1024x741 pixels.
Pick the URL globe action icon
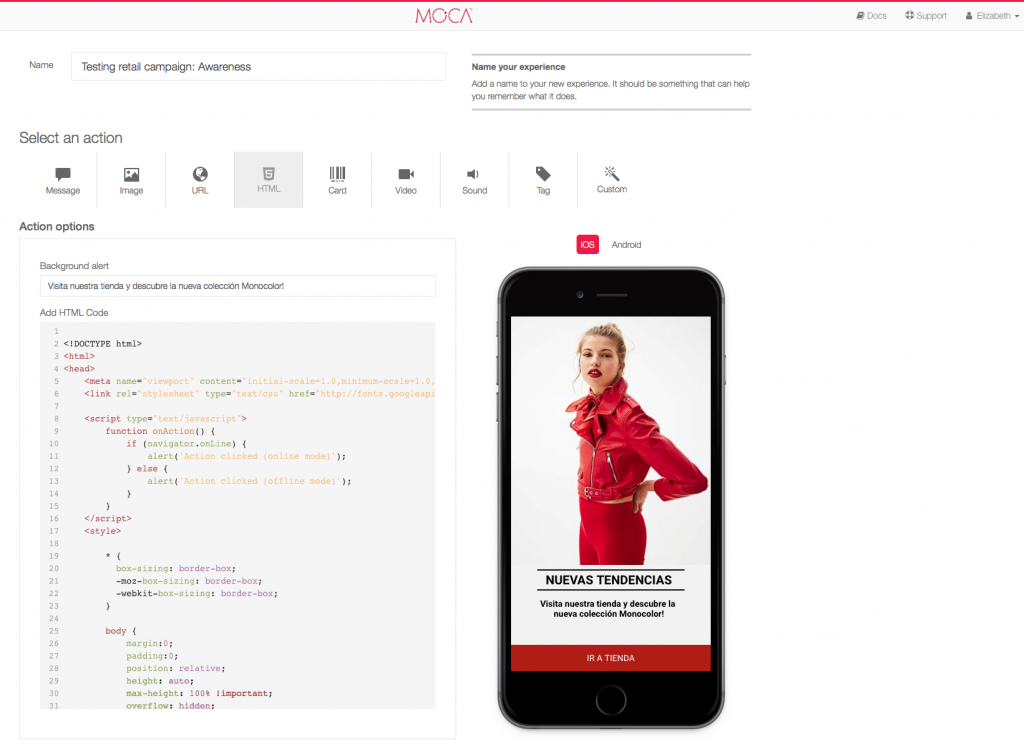[x=200, y=180]
